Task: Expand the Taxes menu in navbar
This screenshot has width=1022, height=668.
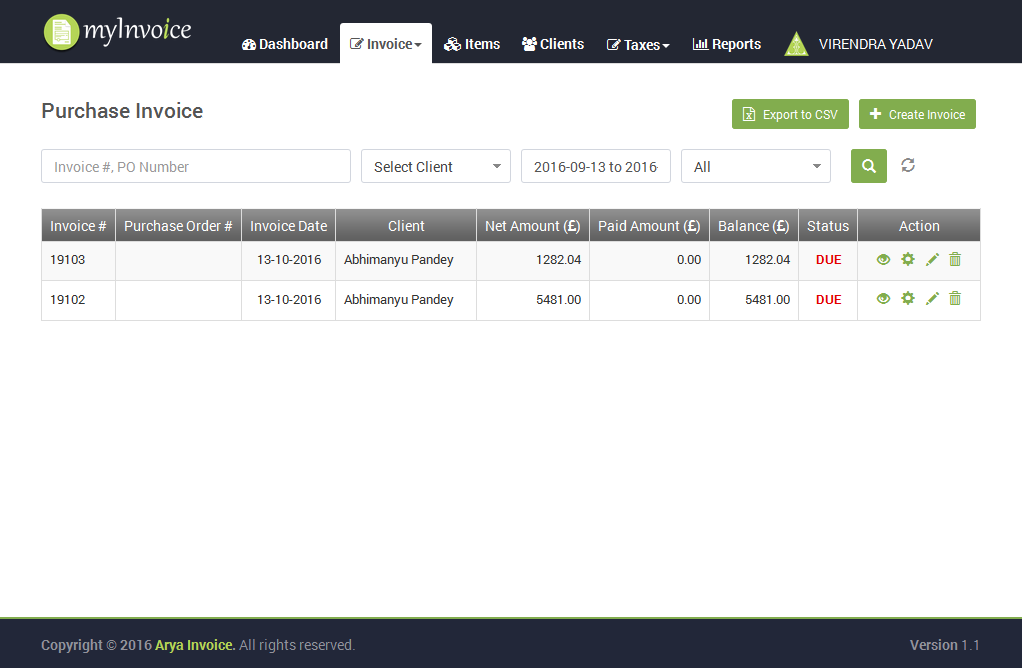Action: point(638,45)
